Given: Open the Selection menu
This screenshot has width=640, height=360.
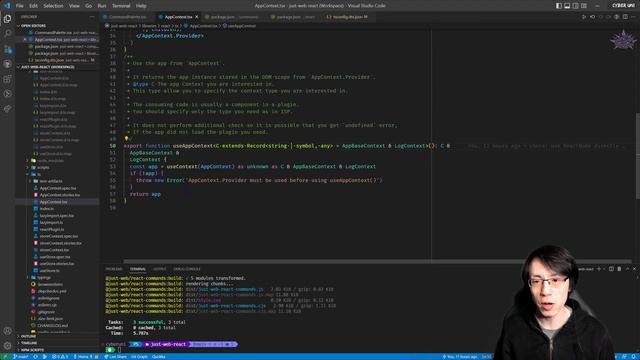Looking at the screenshot, I should click(x=53, y=6).
